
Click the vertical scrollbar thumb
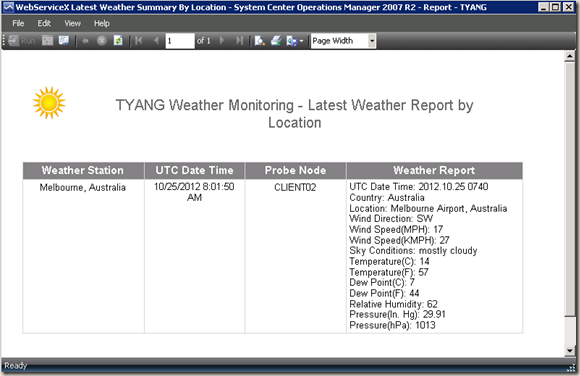coord(570,189)
